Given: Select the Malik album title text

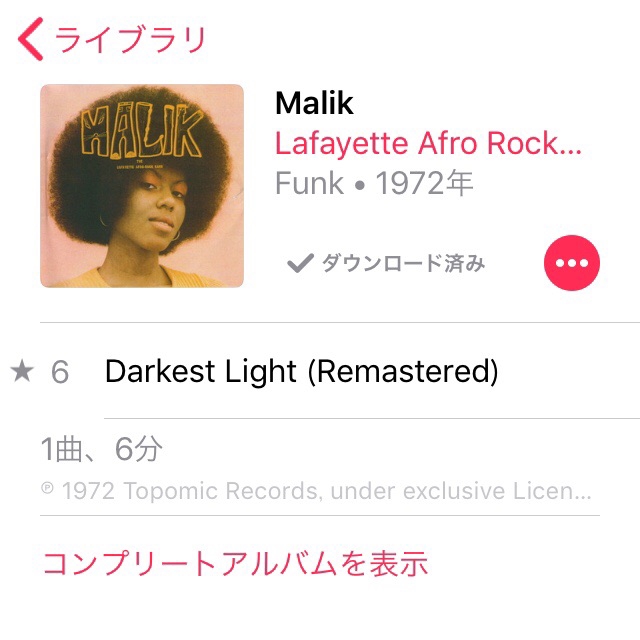Looking at the screenshot, I should [314, 103].
